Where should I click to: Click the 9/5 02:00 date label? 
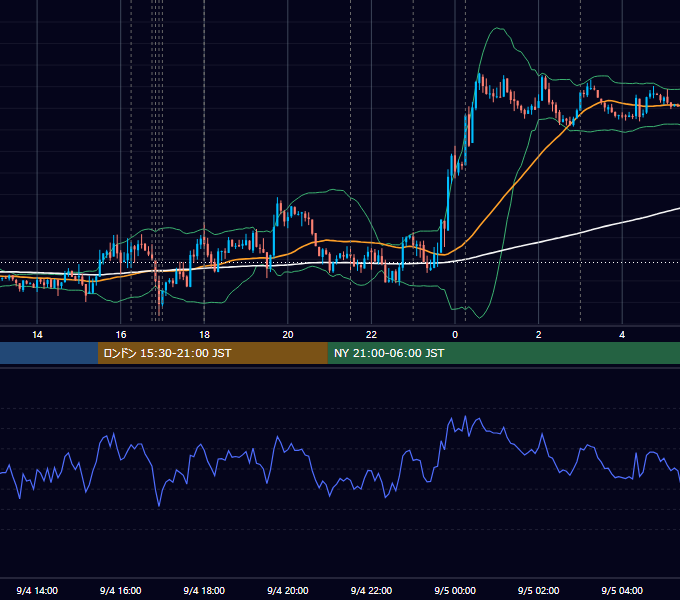pyautogui.click(x=538, y=591)
